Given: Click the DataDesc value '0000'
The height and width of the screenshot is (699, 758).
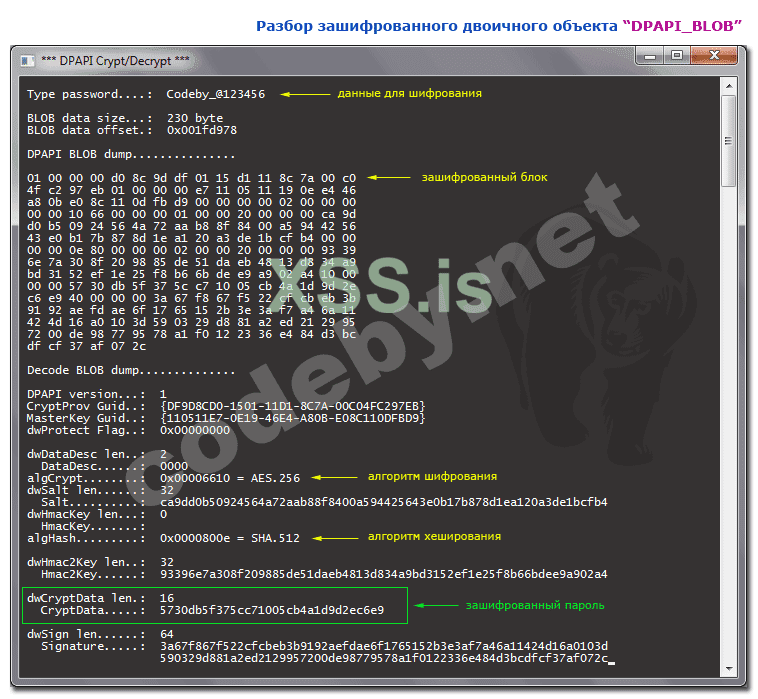Looking at the screenshot, I should 174,466.
